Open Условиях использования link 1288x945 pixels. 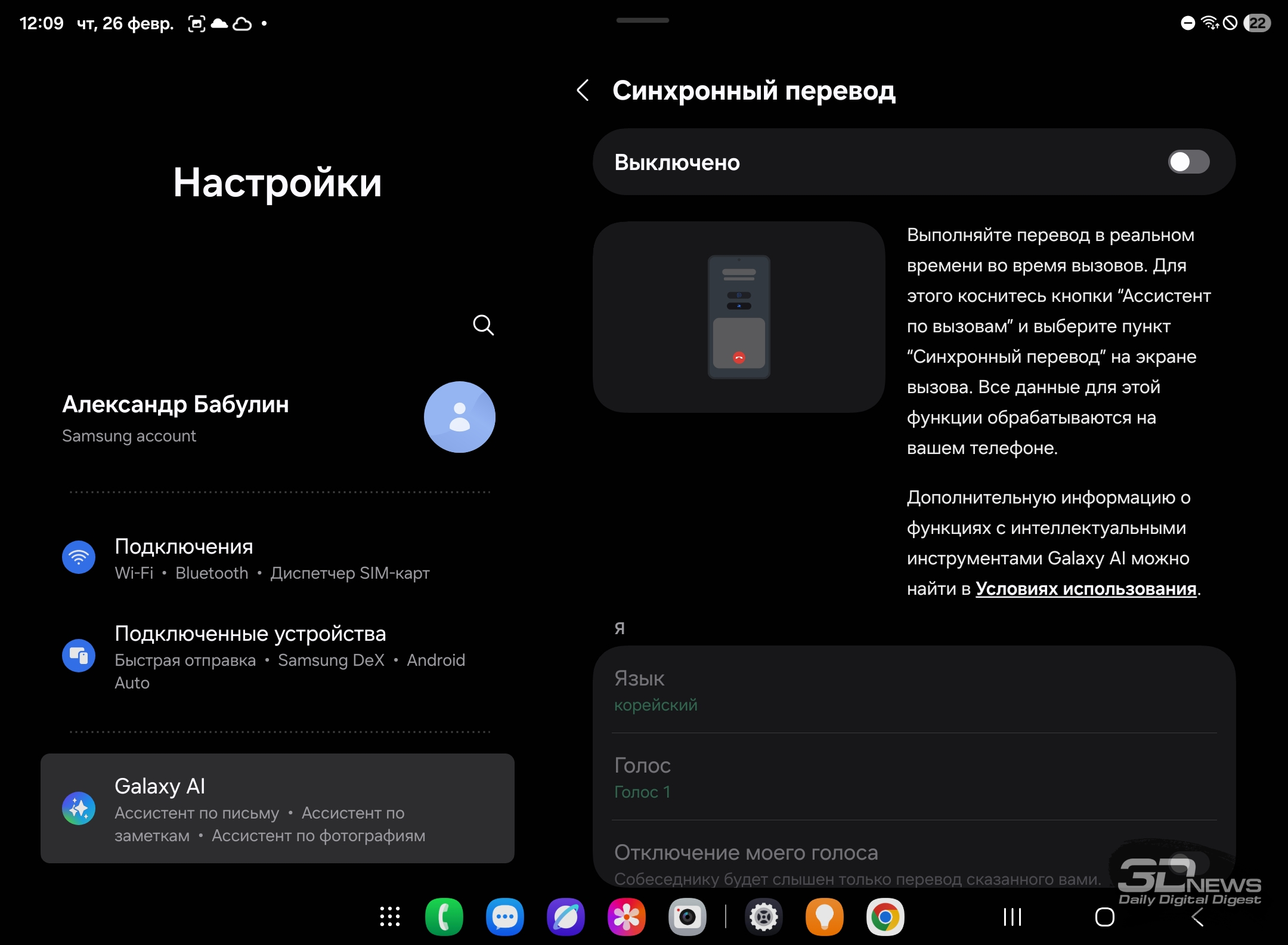1085,589
